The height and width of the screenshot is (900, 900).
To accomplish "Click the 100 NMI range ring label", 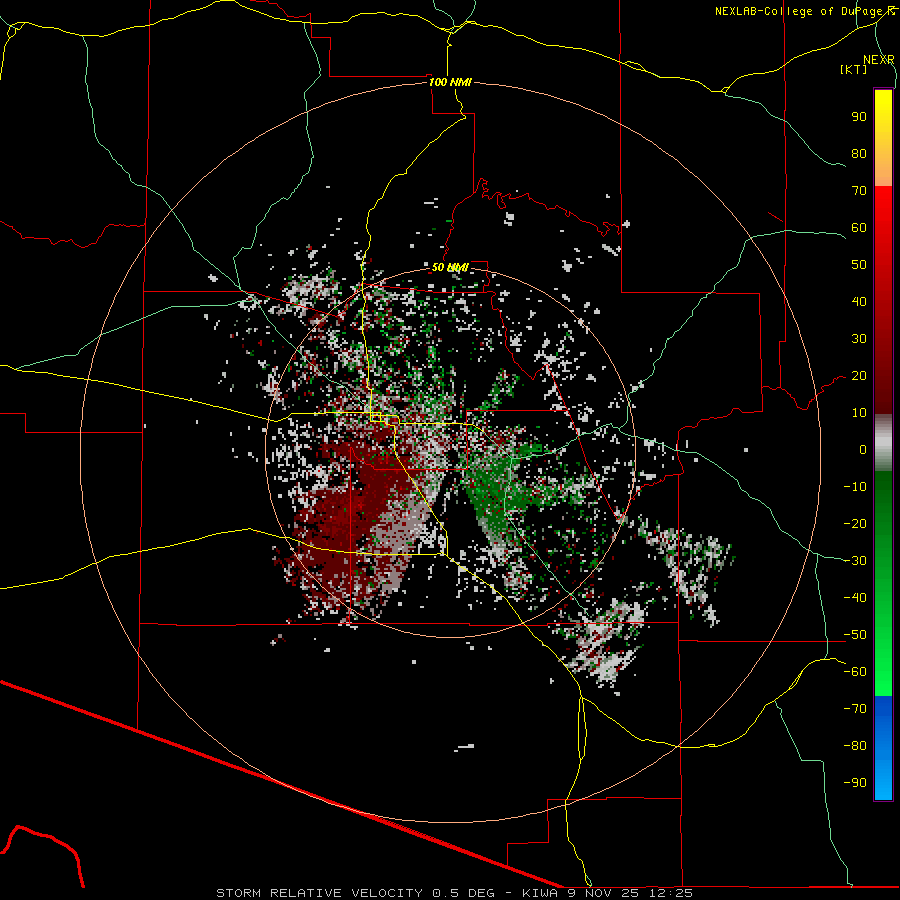I will (x=451, y=82).
